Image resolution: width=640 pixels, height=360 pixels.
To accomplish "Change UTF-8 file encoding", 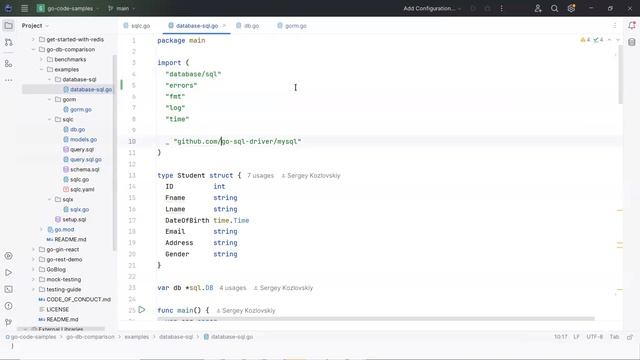I will (594, 337).
